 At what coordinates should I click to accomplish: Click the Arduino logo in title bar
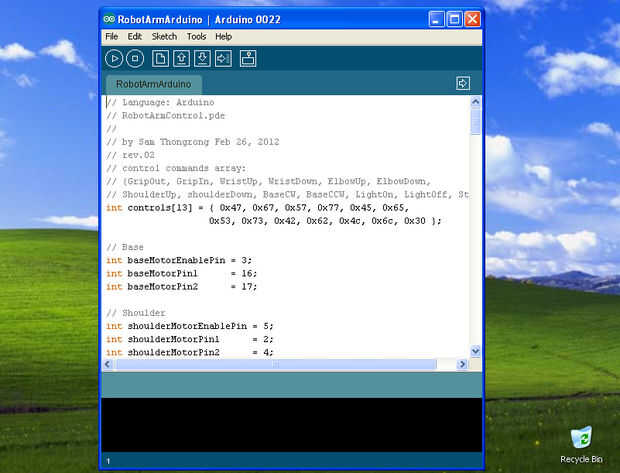(109, 19)
